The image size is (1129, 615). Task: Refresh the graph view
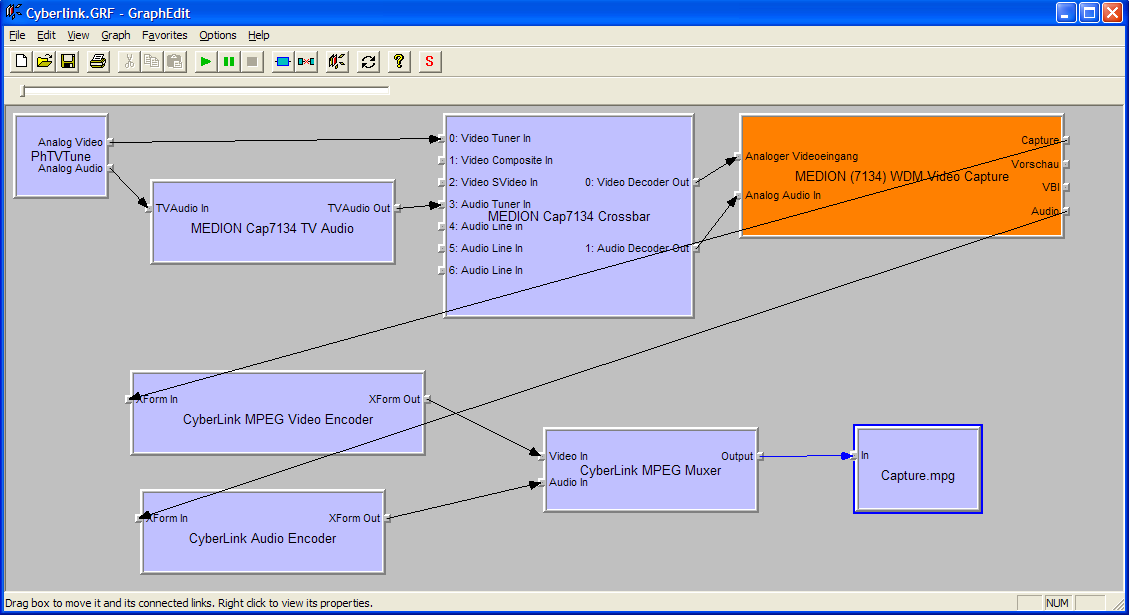click(x=368, y=62)
